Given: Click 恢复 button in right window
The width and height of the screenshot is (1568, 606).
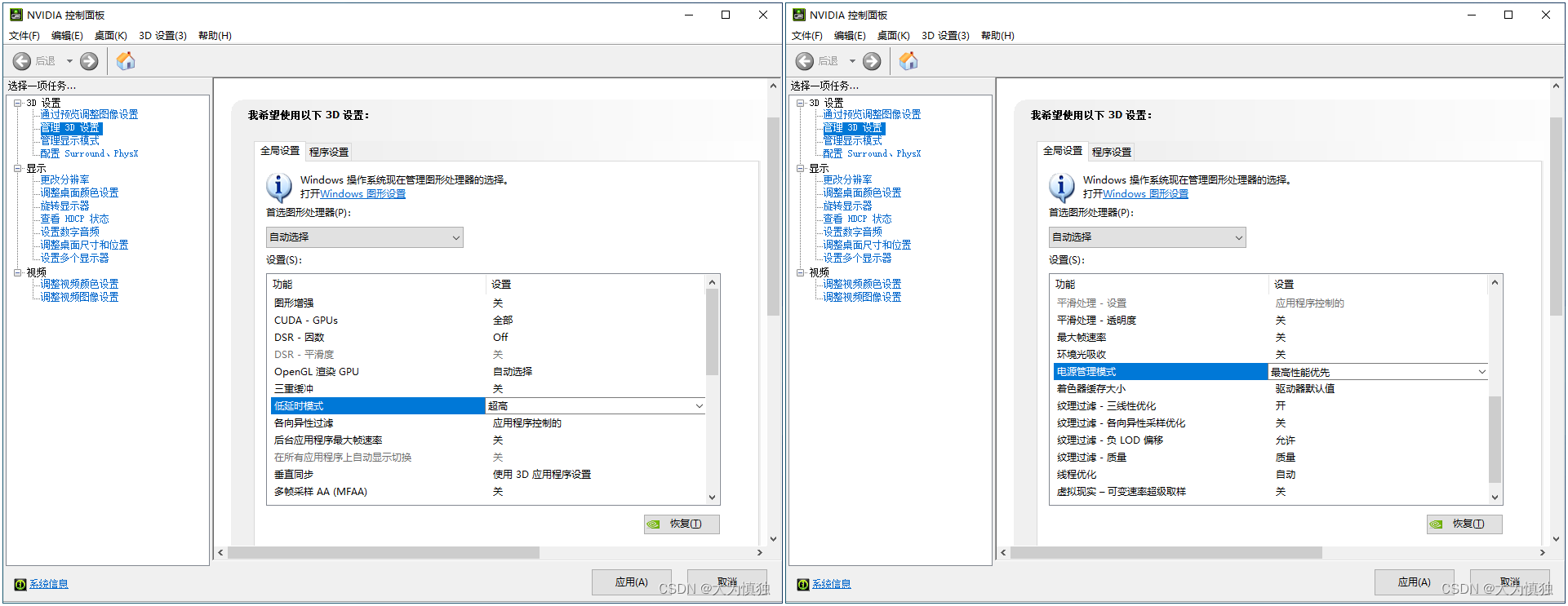Looking at the screenshot, I should [1464, 524].
